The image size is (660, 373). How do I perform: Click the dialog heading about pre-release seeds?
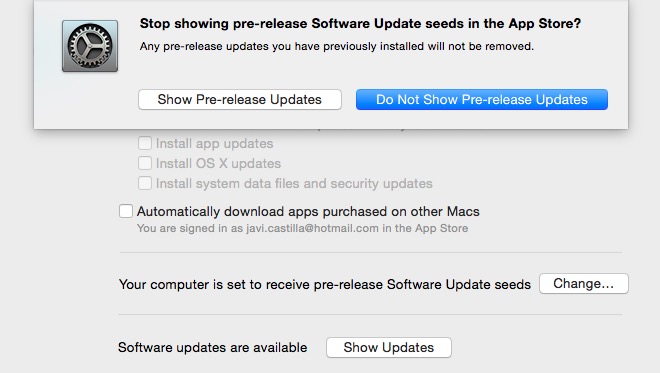tap(360, 23)
